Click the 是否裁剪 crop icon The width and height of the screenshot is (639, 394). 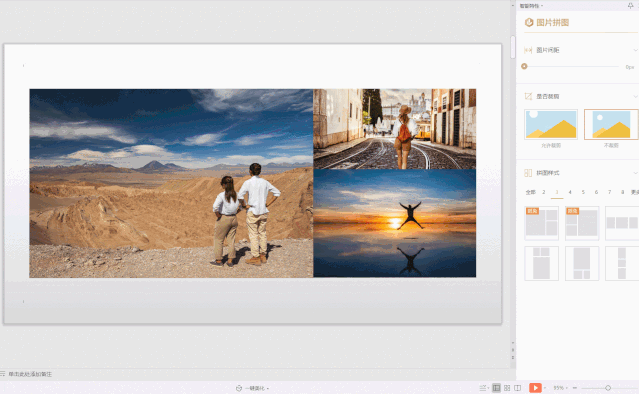528,97
